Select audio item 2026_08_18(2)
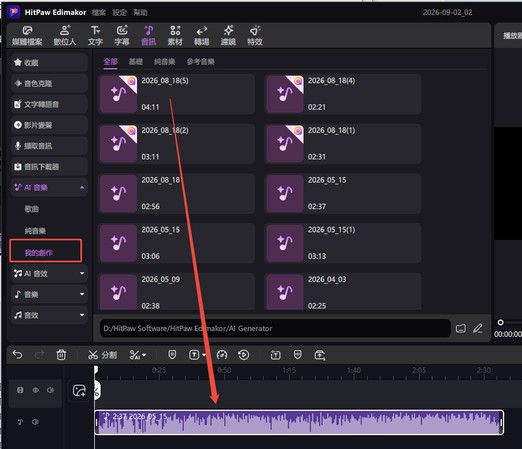This screenshot has width=522, height=449. tap(177, 144)
